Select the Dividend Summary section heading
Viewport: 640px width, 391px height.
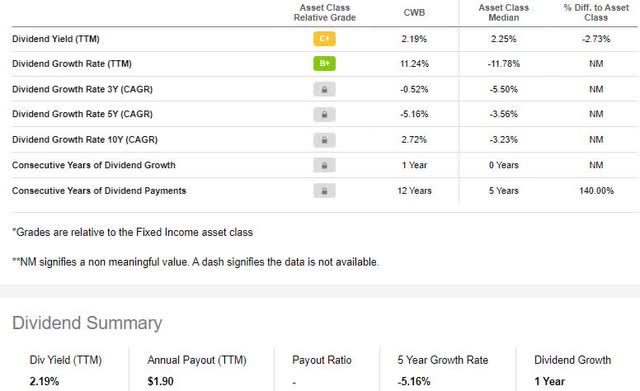click(87, 323)
